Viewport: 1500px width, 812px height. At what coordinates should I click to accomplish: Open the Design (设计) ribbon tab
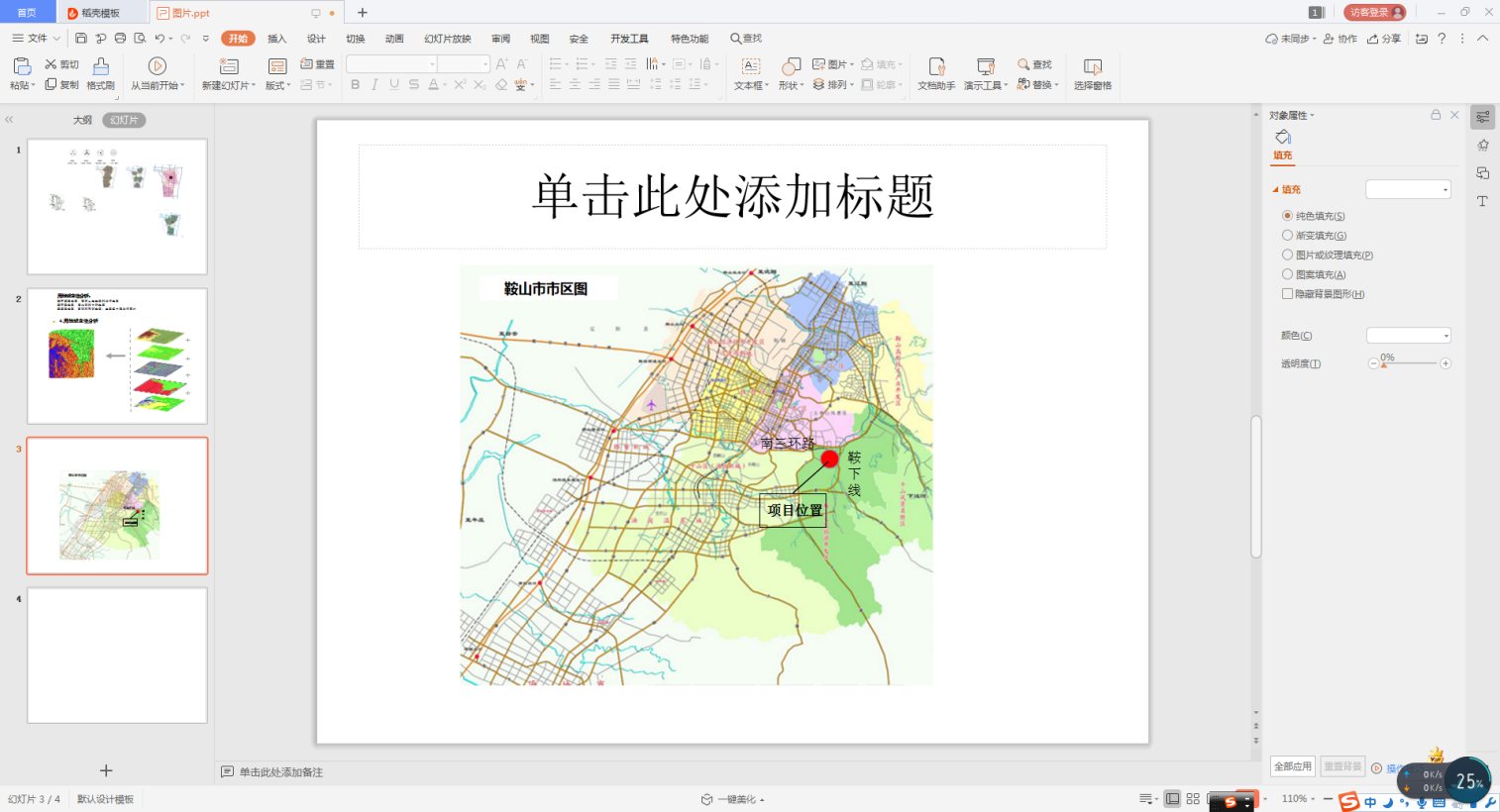[x=316, y=39]
